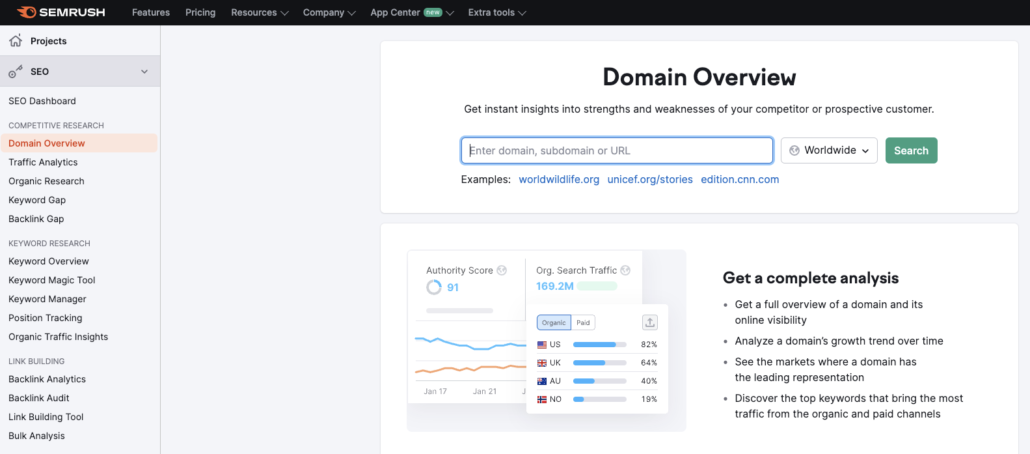
Task: Click the Domain Overview heading
Action: click(x=699, y=78)
